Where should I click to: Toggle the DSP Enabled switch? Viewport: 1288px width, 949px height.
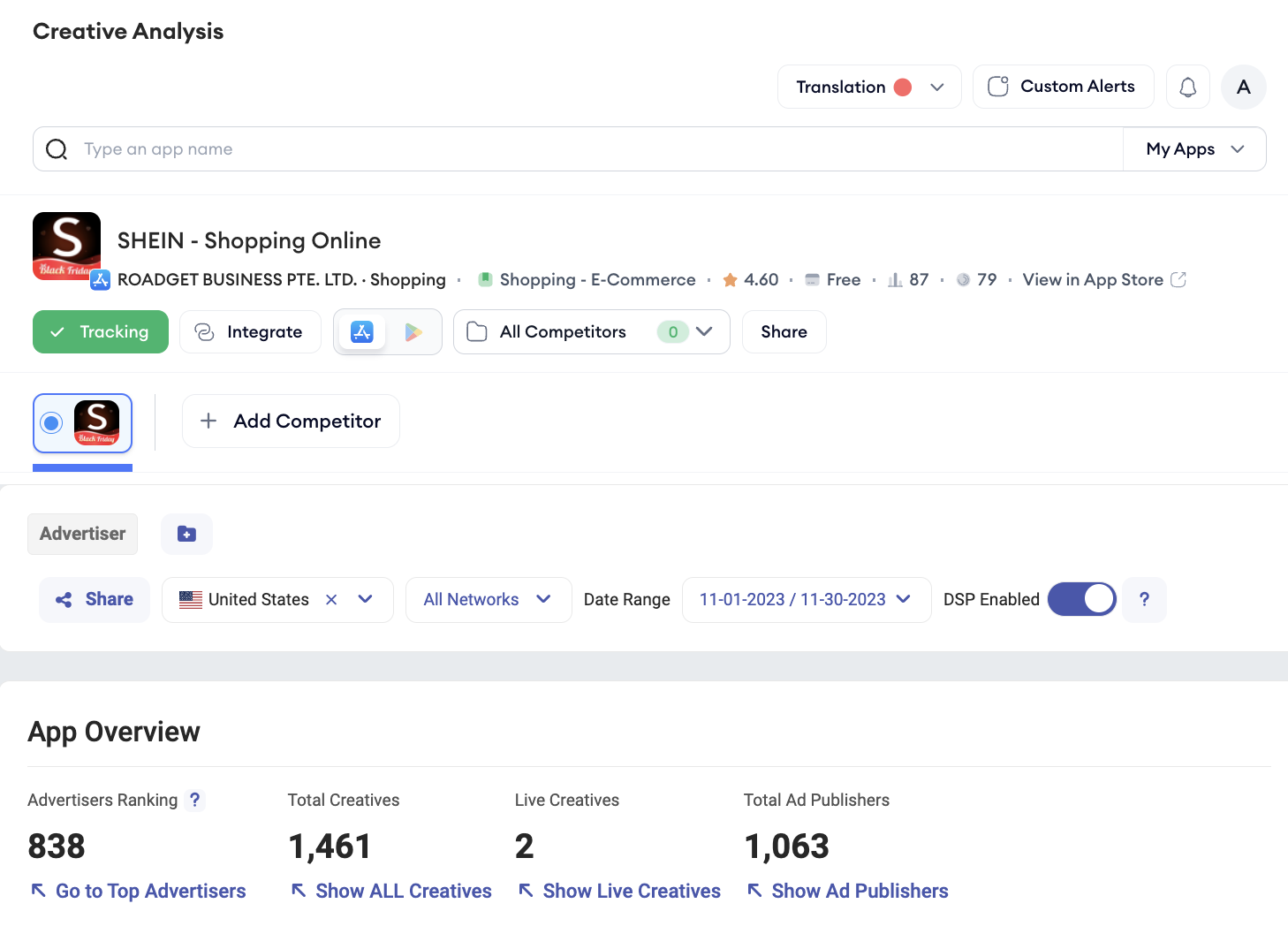[x=1081, y=599]
